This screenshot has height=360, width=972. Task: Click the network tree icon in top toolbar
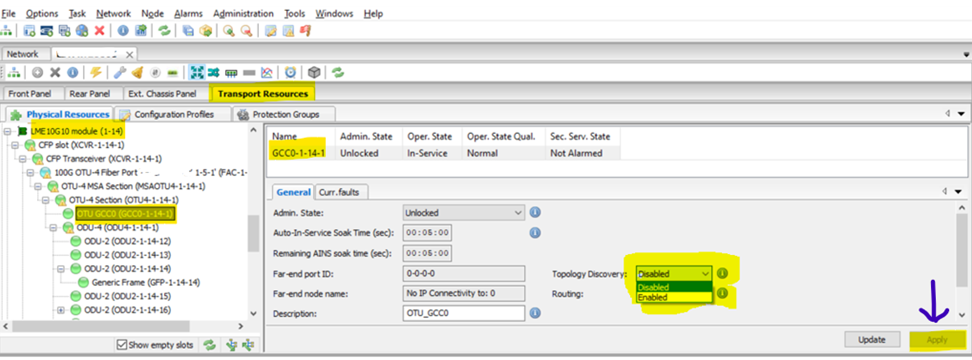pyautogui.click(x=6, y=30)
